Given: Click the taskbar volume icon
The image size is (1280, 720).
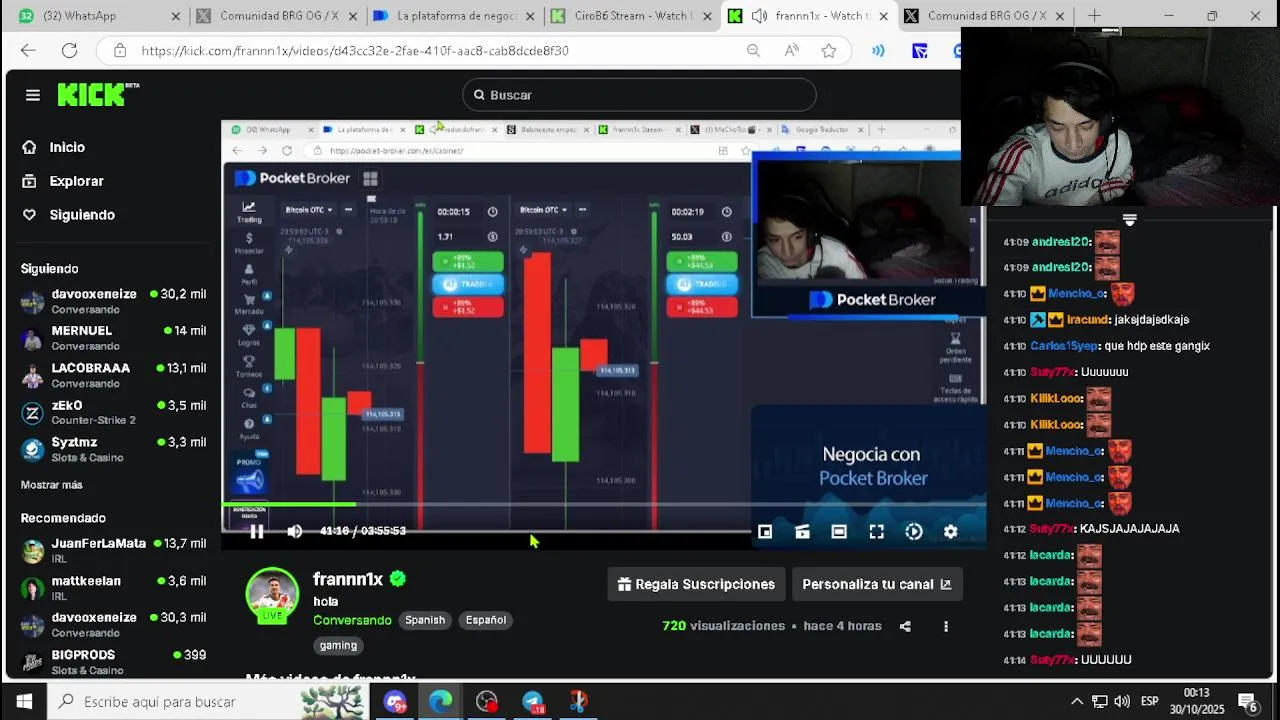Looking at the screenshot, I should tap(1122, 701).
